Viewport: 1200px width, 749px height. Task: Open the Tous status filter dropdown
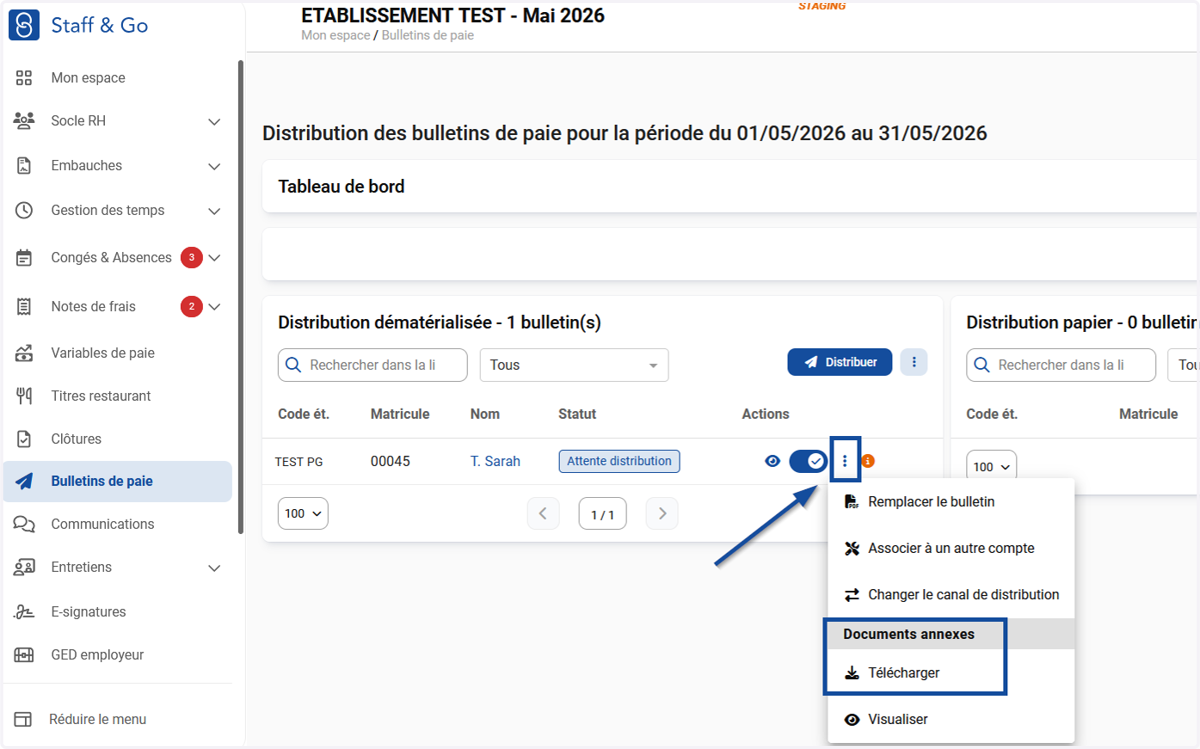point(574,365)
